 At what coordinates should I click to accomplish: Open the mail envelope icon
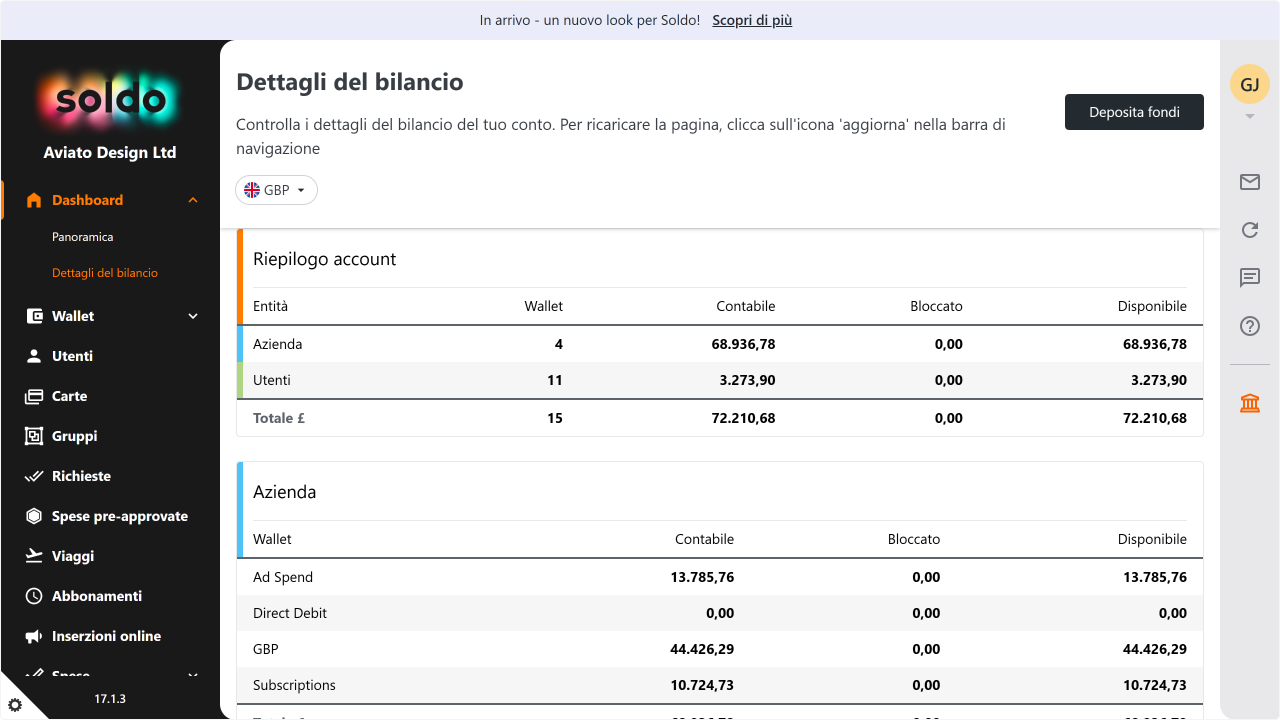[1250, 182]
